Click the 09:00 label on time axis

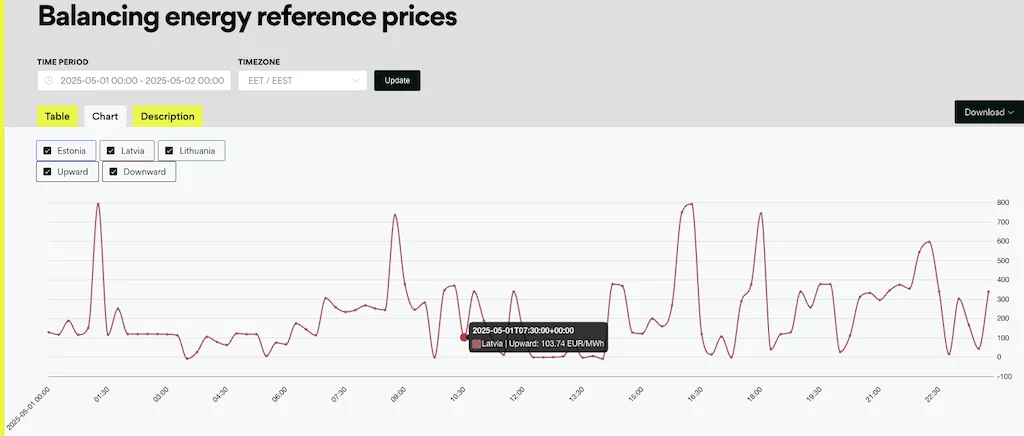[396, 396]
